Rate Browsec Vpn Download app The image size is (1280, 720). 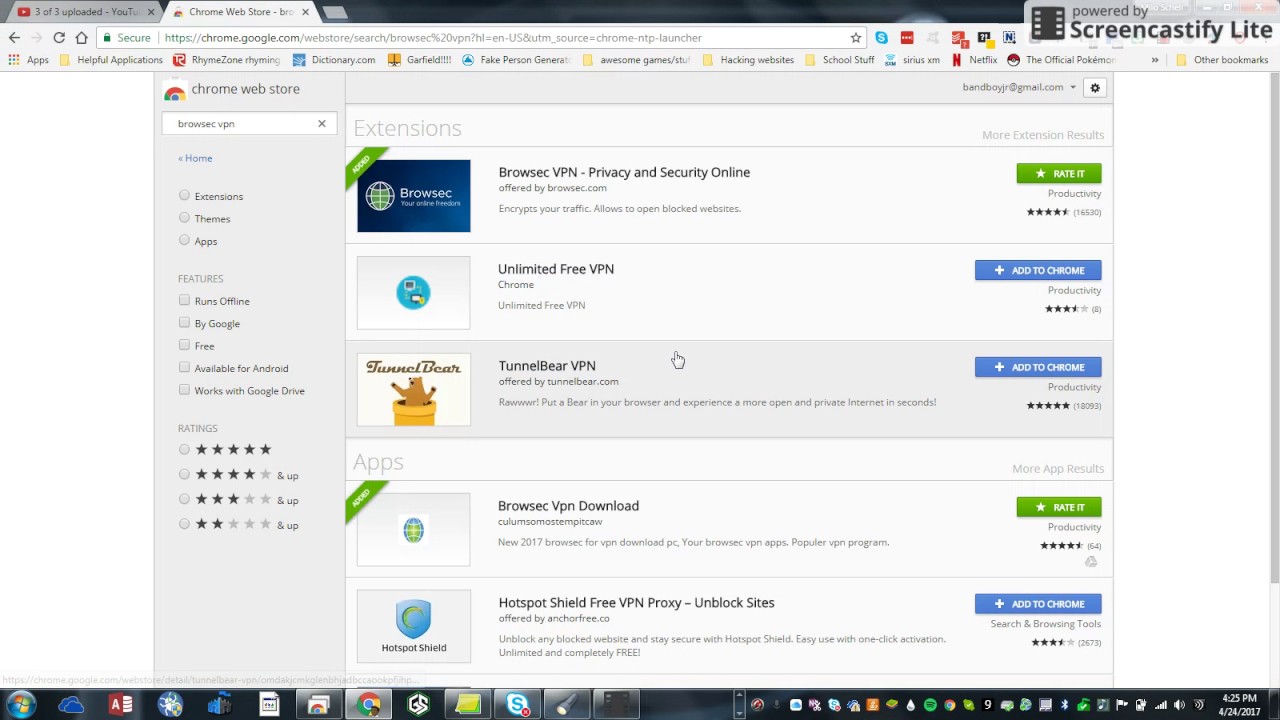1059,507
